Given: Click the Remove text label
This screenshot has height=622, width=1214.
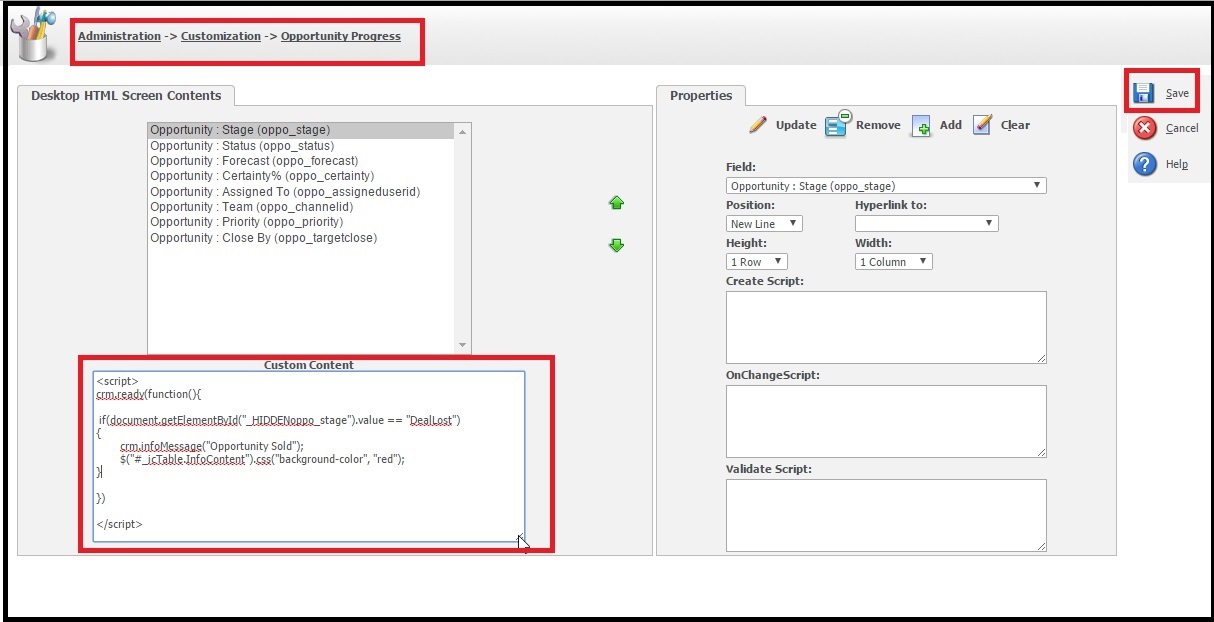Looking at the screenshot, I should click(878, 125).
